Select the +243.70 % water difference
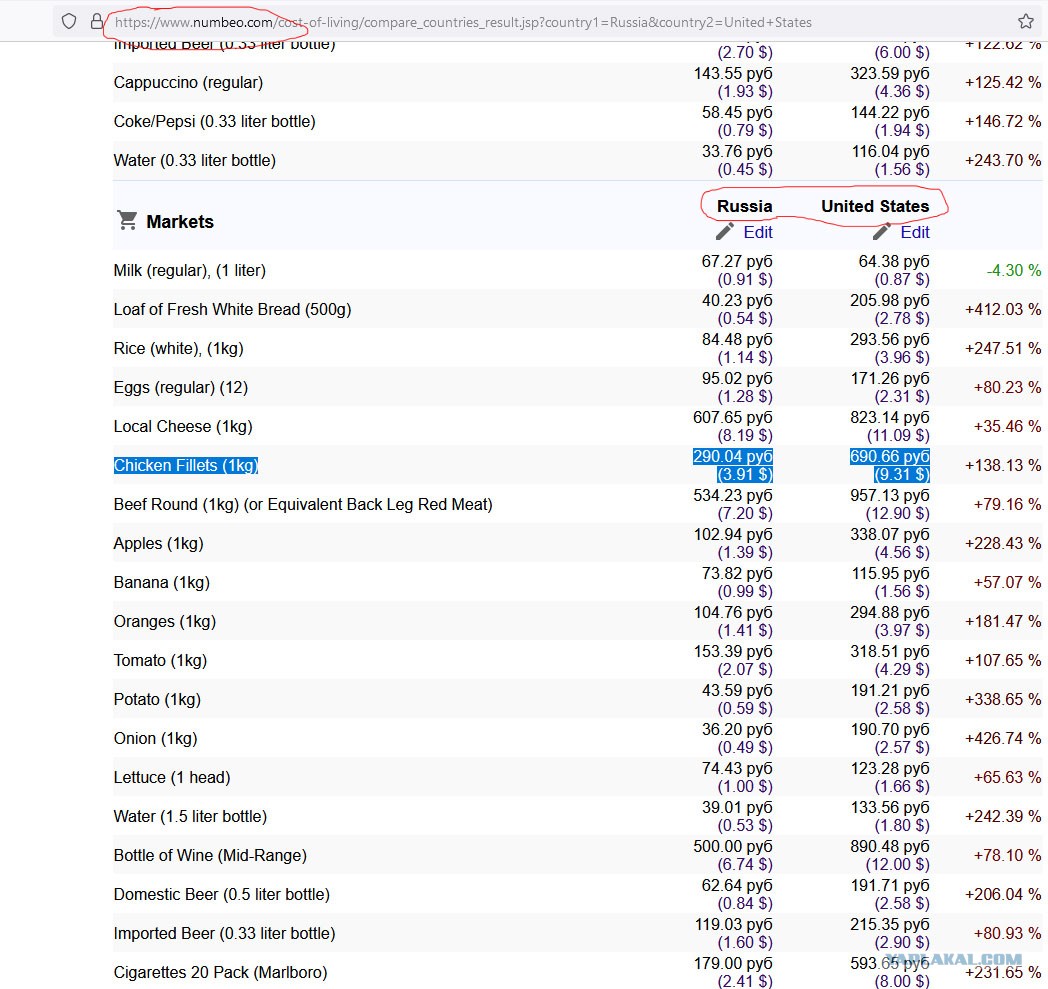This screenshot has width=1048, height=989. pyautogui.click(x=1003, y=160)
